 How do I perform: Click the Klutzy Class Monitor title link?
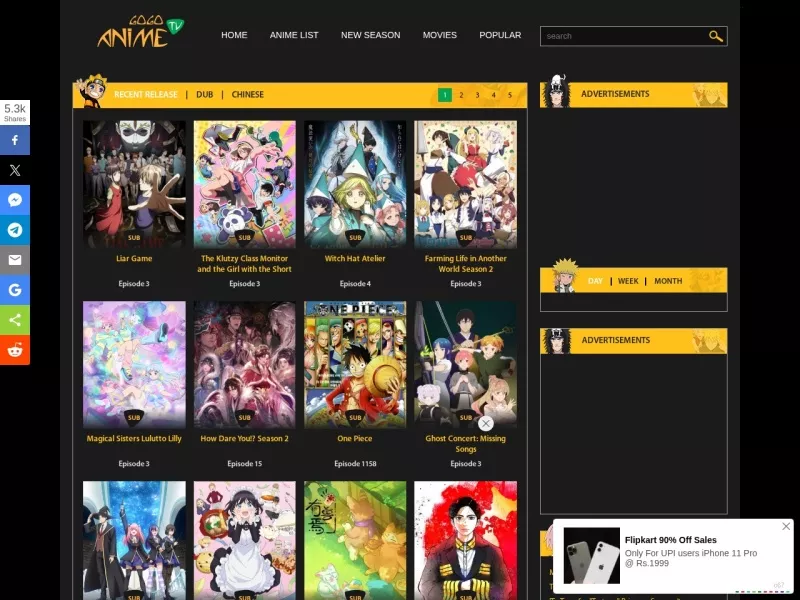244,264
